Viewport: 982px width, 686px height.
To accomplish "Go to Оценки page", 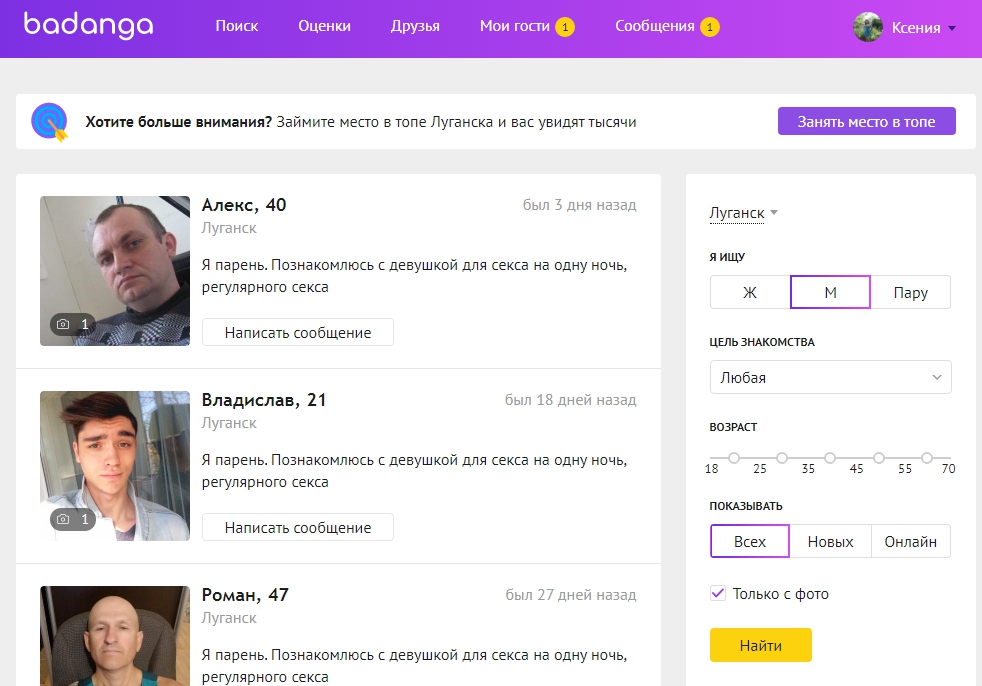I will [x=324, y=26].
